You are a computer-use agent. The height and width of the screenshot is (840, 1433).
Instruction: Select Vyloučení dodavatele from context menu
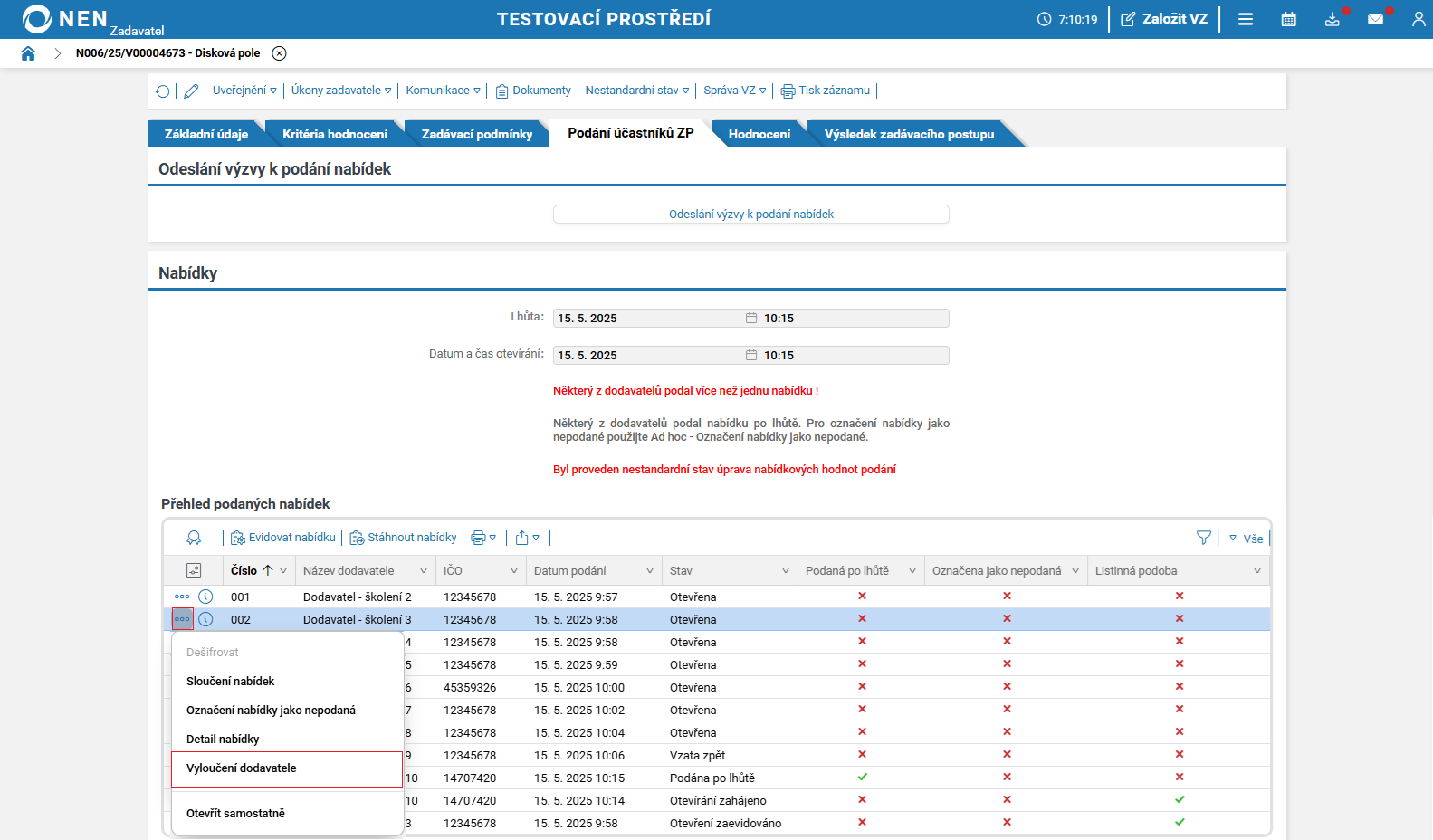(242, 768)
